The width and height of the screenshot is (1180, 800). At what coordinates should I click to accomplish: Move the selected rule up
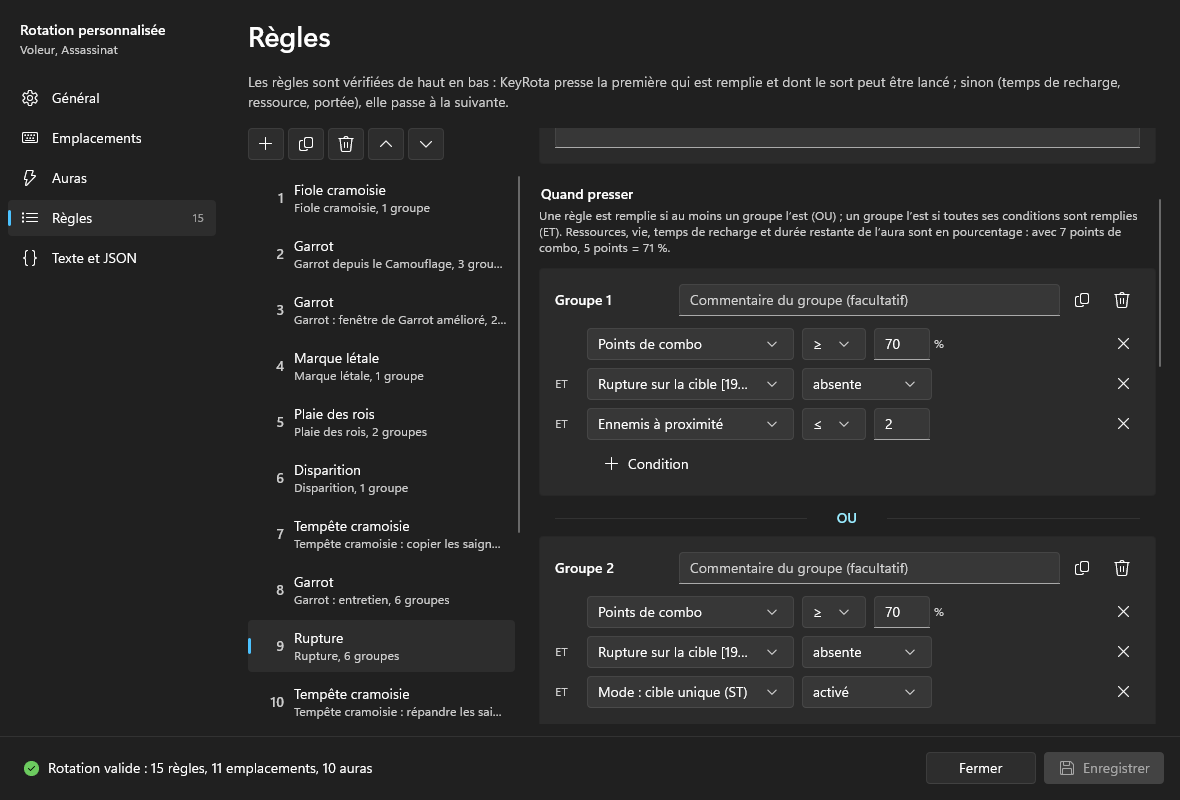pyautogui.click(x=386, y=144)
